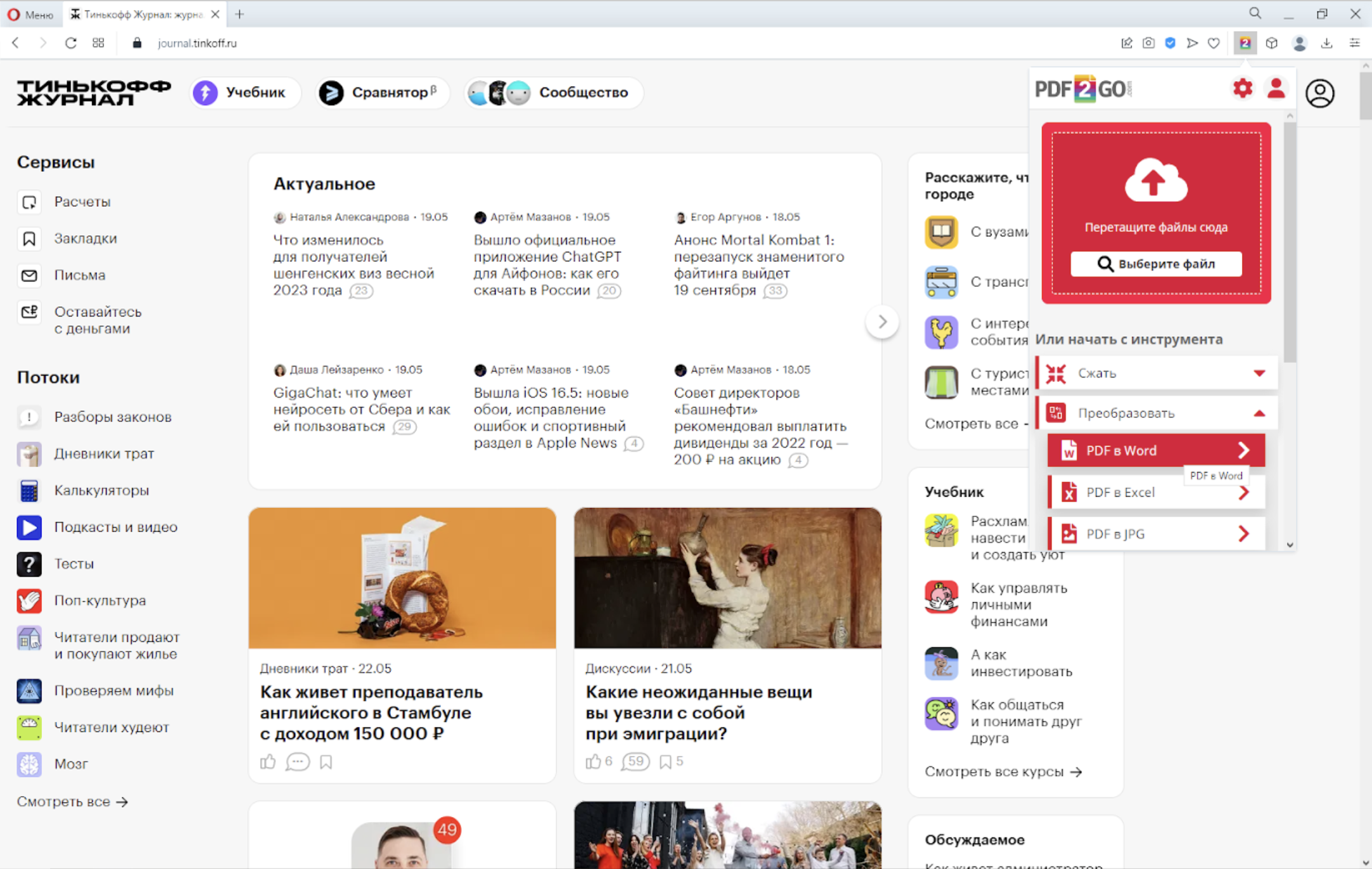The image size is (1372, 869).
Task: Click the Закладки bookmark icon in sidebar
Action: tap(29, 238)
